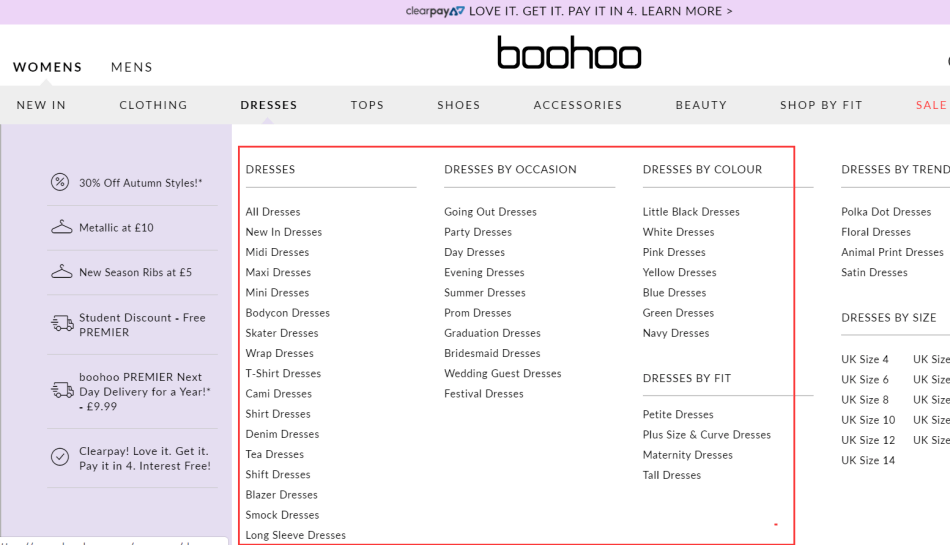Select New In Dresses
Screen dimensions: 951x545
pos(284,232)
